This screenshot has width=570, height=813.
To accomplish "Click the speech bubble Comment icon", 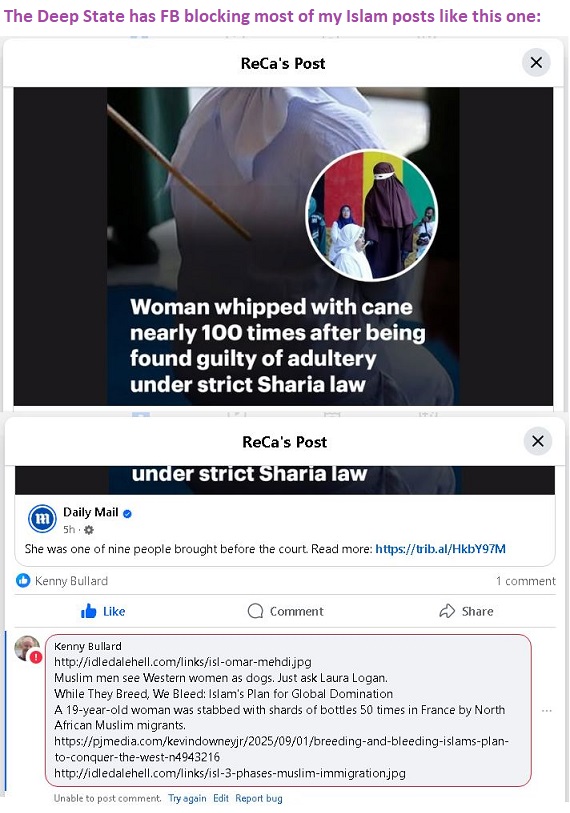I will 255,611.
